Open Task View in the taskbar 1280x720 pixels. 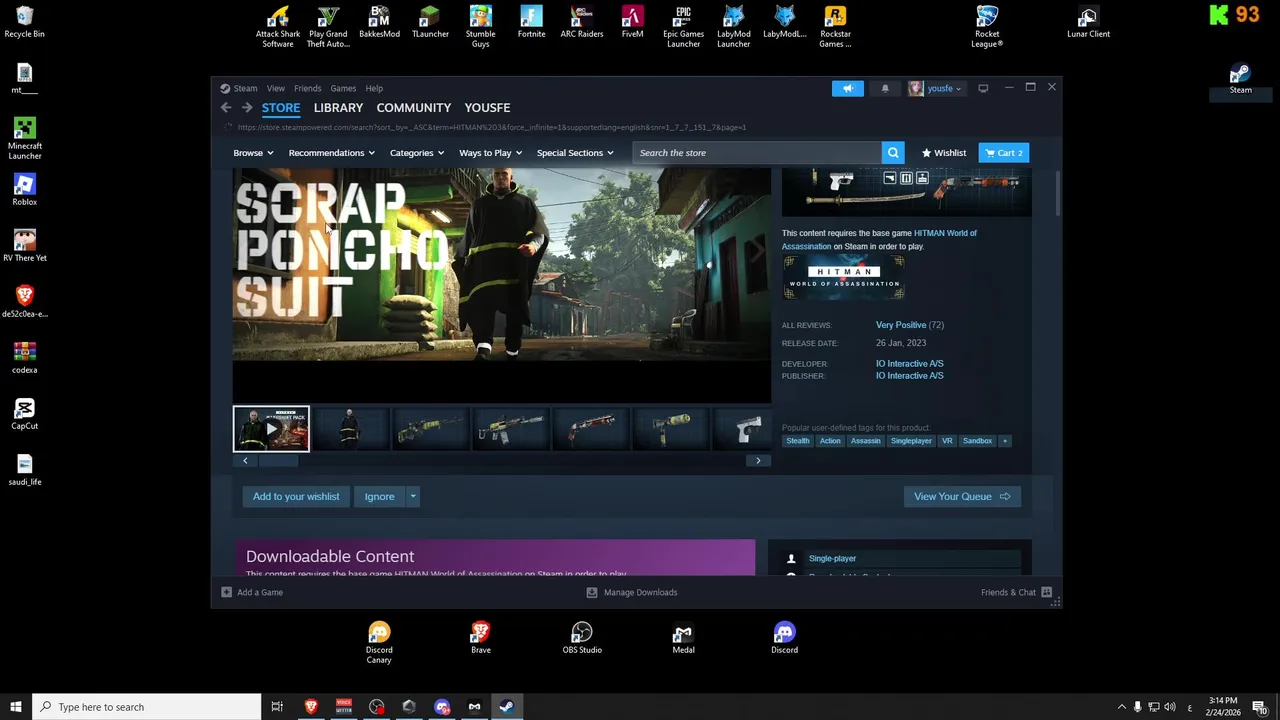(x=277, y=707)
